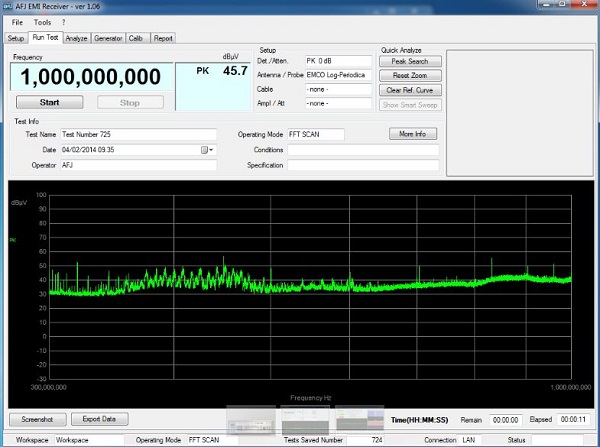Open the Calib tab
The image size is (600, 447).
tap(136, 38)
